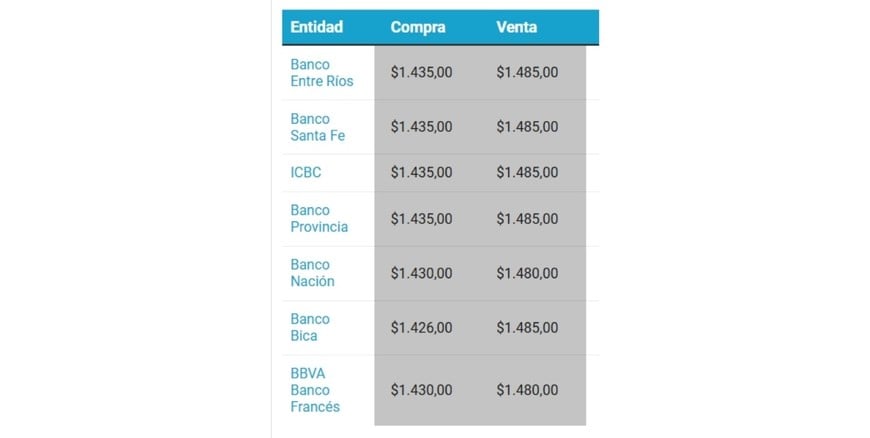Click the ICBC entity link
The image size is (870, 438).
click(306, 172)
